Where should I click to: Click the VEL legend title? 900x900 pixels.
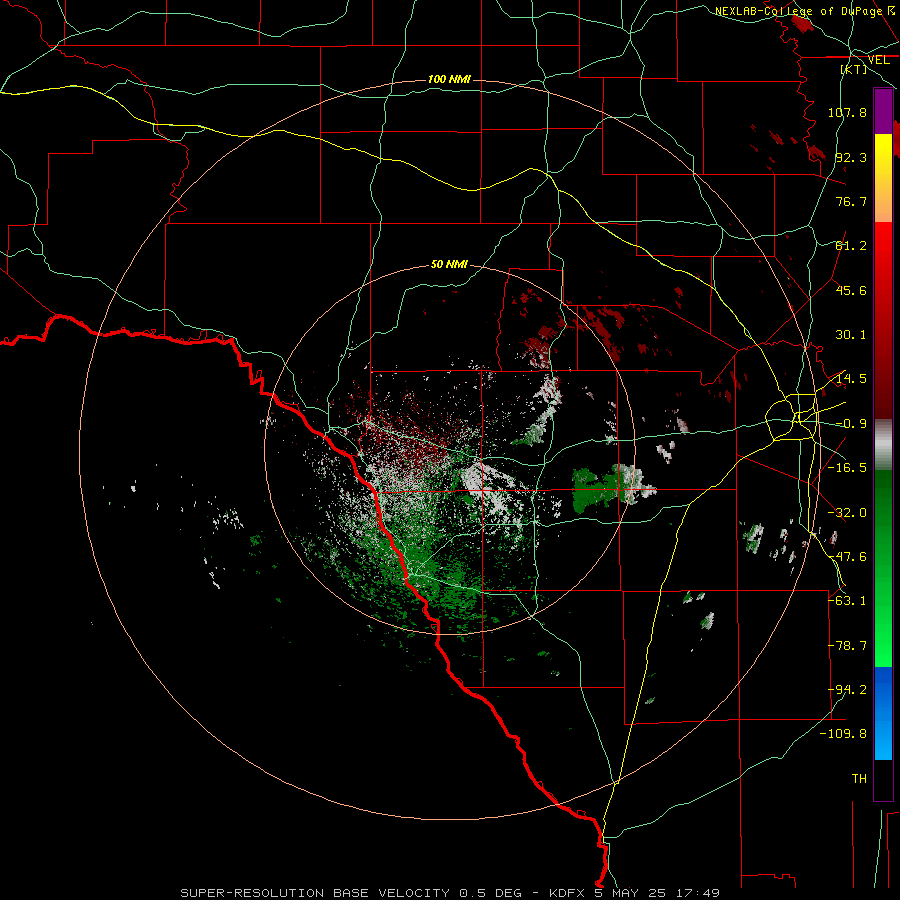(x=879, y=60)
